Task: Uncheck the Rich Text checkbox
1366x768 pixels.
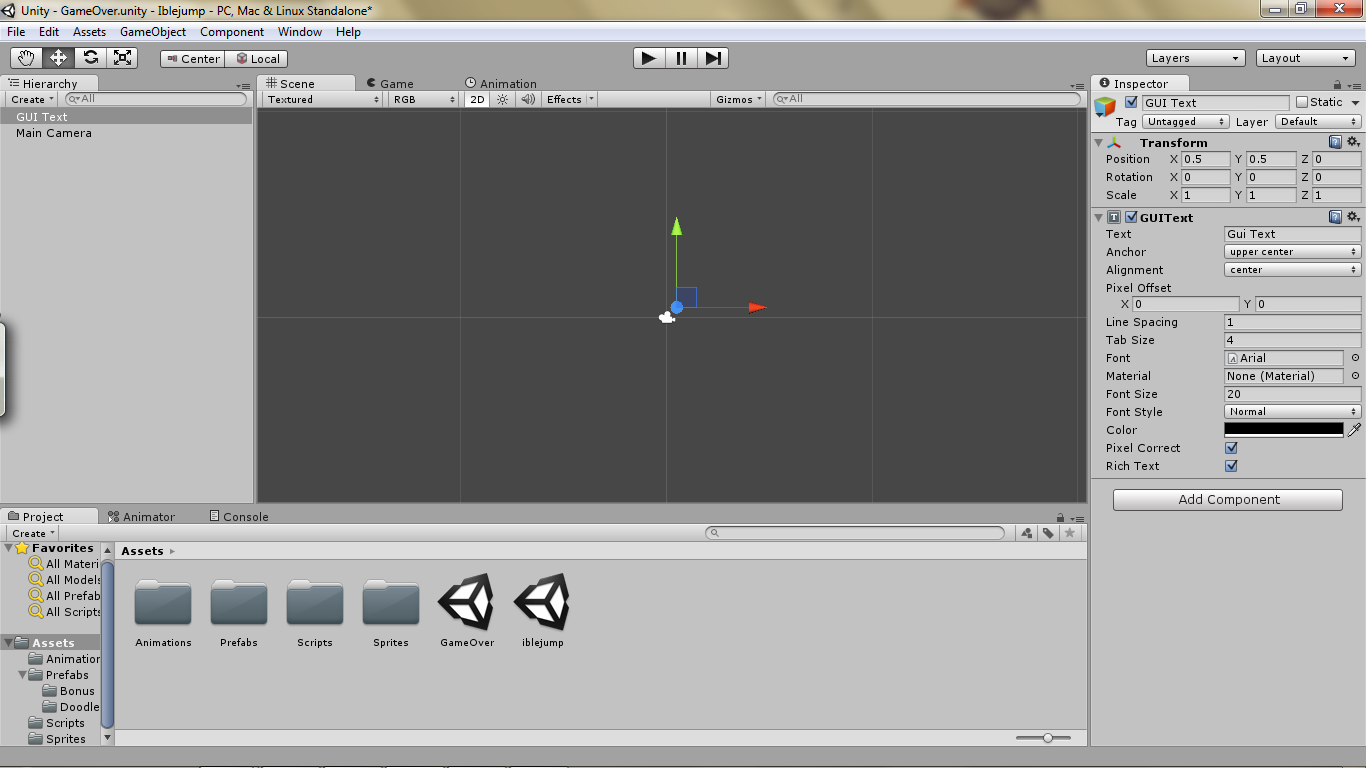Action: tap(1231, 466)
